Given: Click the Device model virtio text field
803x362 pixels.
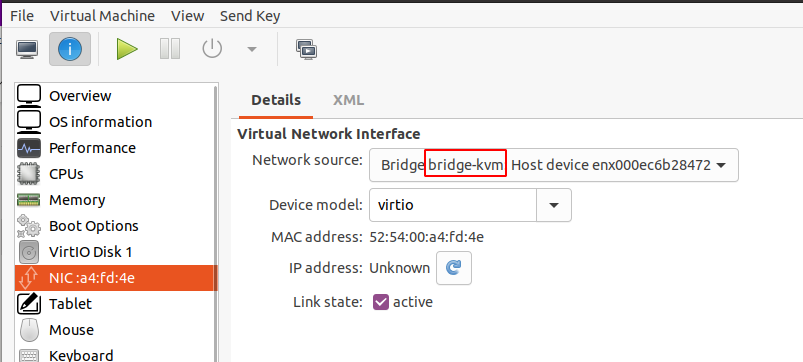Looking at the screenshot, I should 453,205.
